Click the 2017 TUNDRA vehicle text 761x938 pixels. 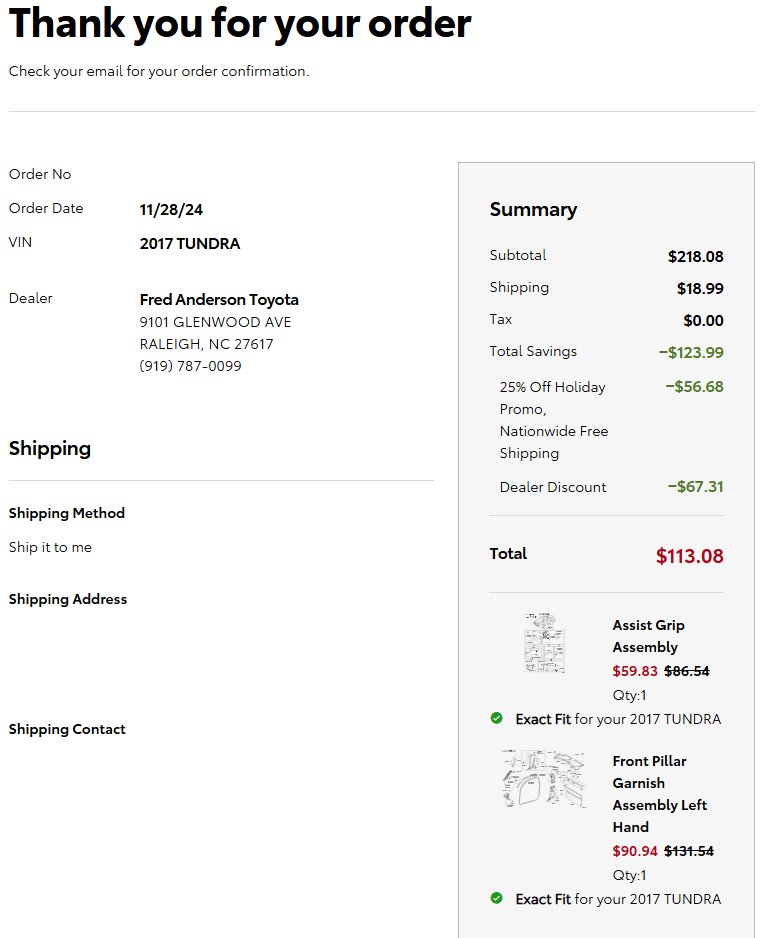[x=190, y=243]
